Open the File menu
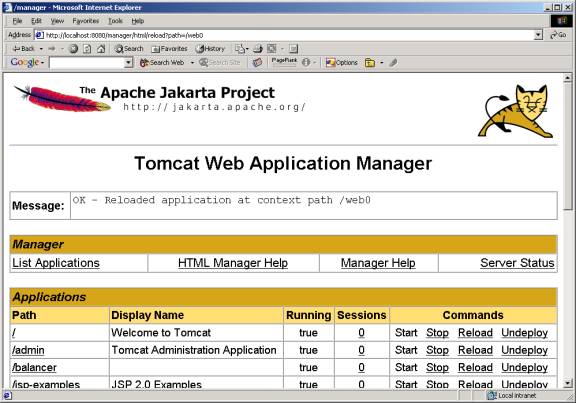 pos(17,21)
